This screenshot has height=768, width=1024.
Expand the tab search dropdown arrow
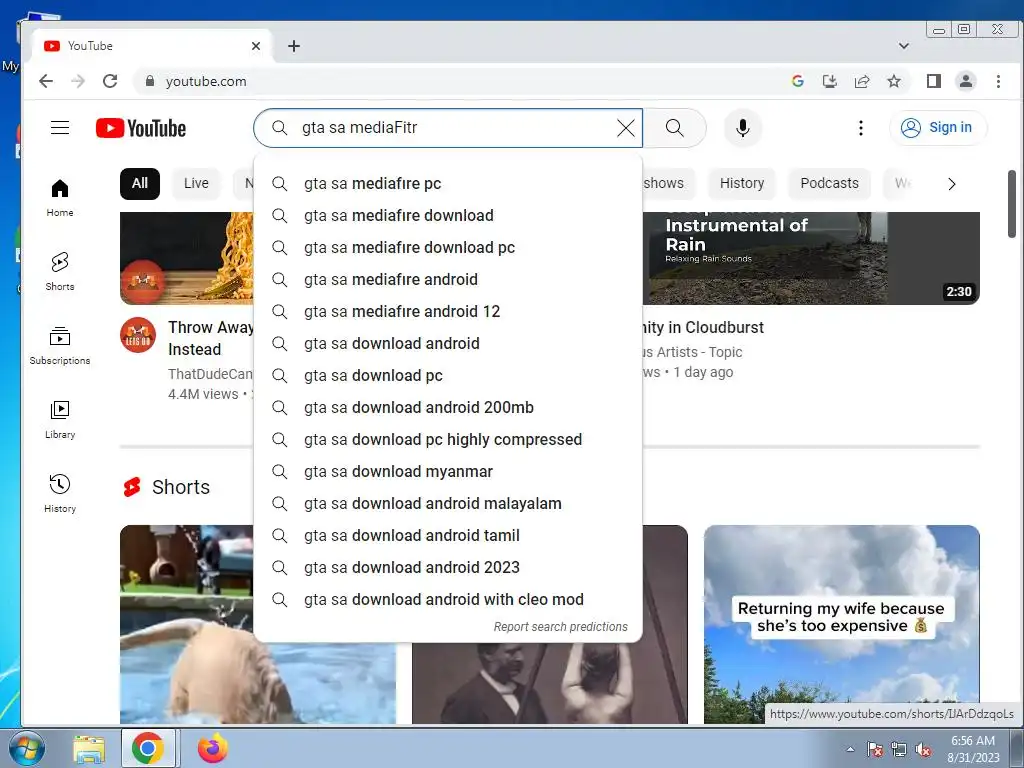[x=904, y=46]
